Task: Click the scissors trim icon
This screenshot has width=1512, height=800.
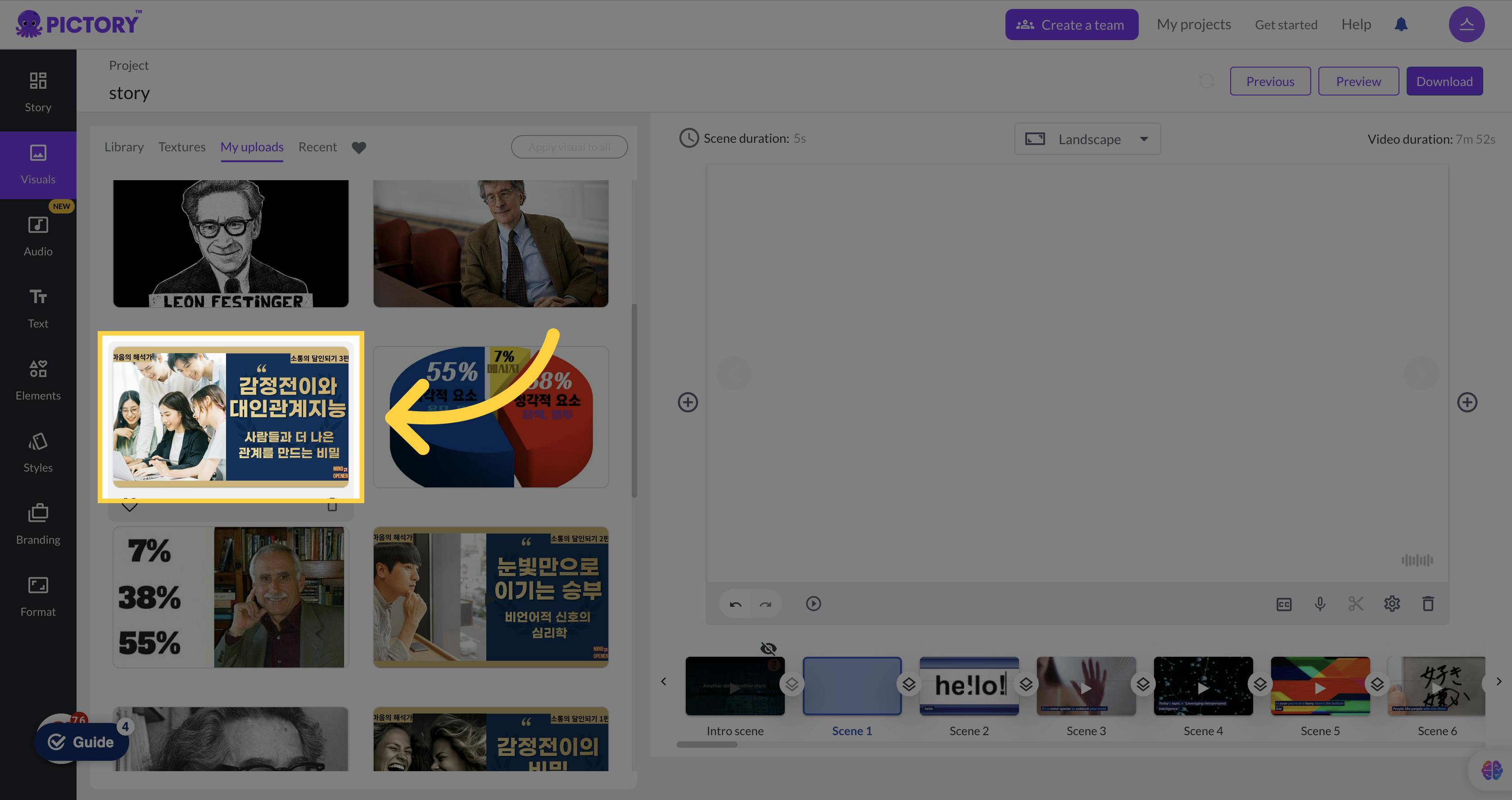Action: coord(1356,604)
